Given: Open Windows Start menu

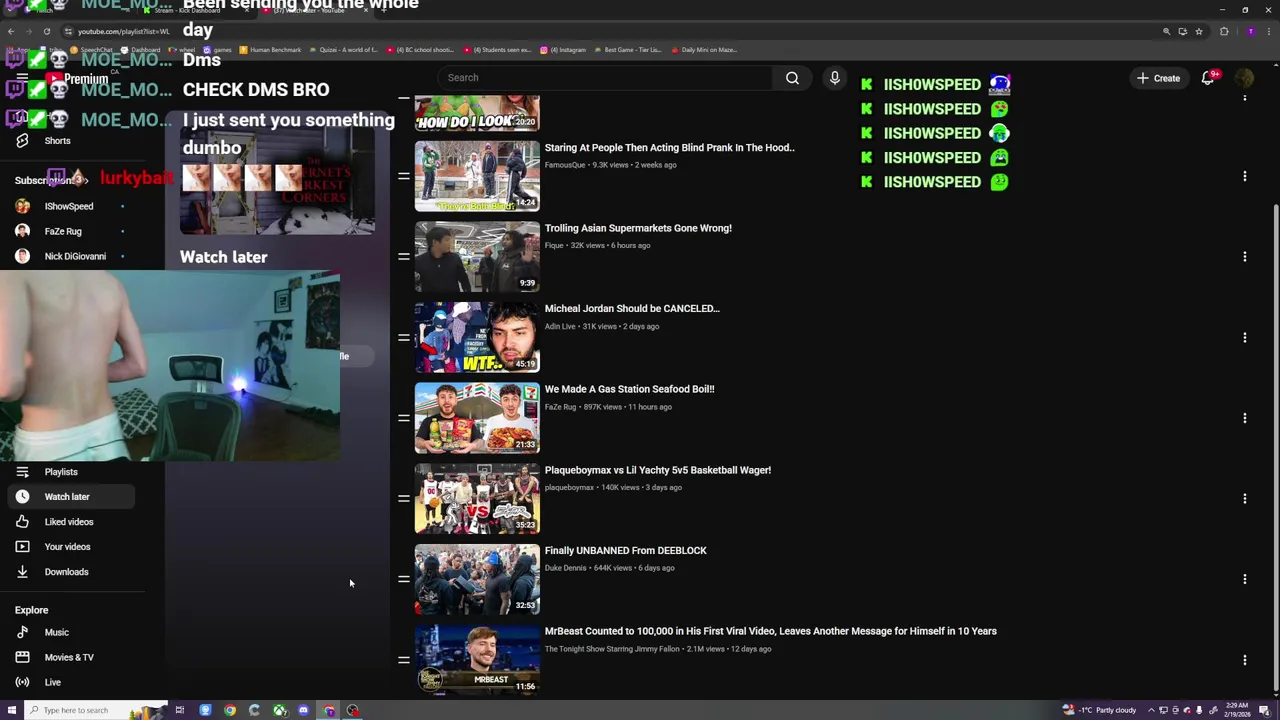Looking at the screenshot, I should (x=12, y=710).
